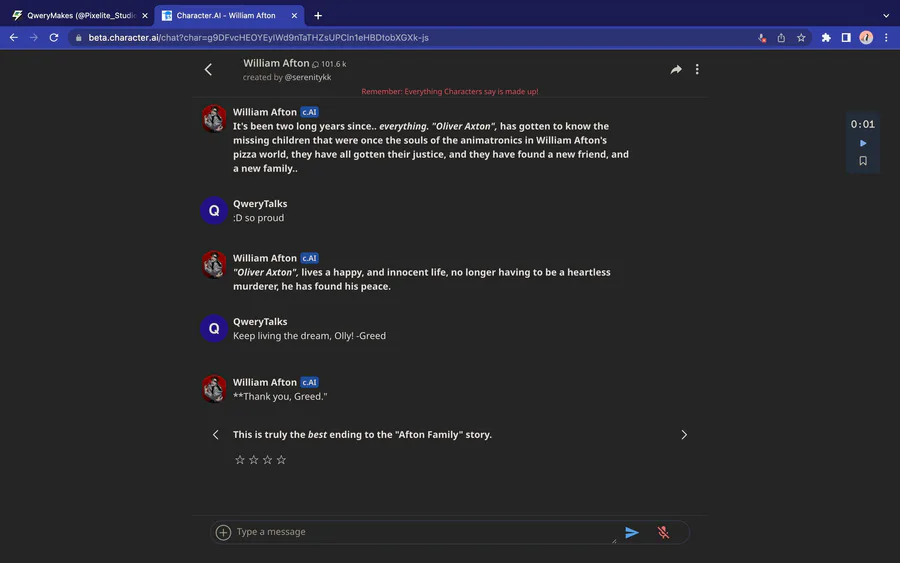
Task: Switch to the QweryMakes browser tab
Action: 80,15
